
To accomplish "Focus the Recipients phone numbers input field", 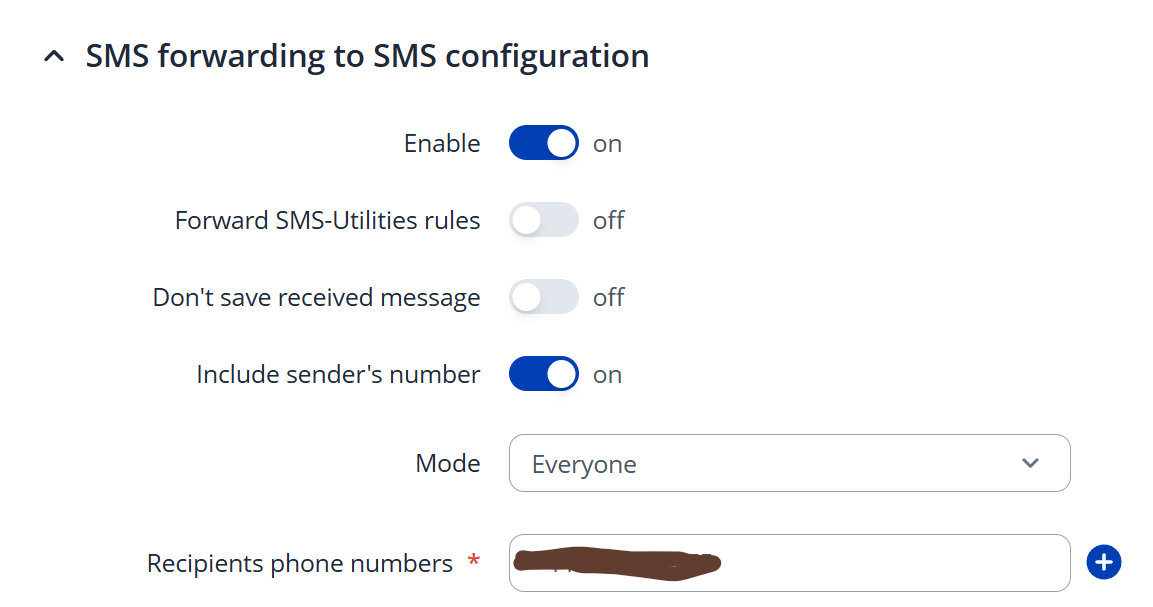I will pyautogui.click(x=880, y=563).
